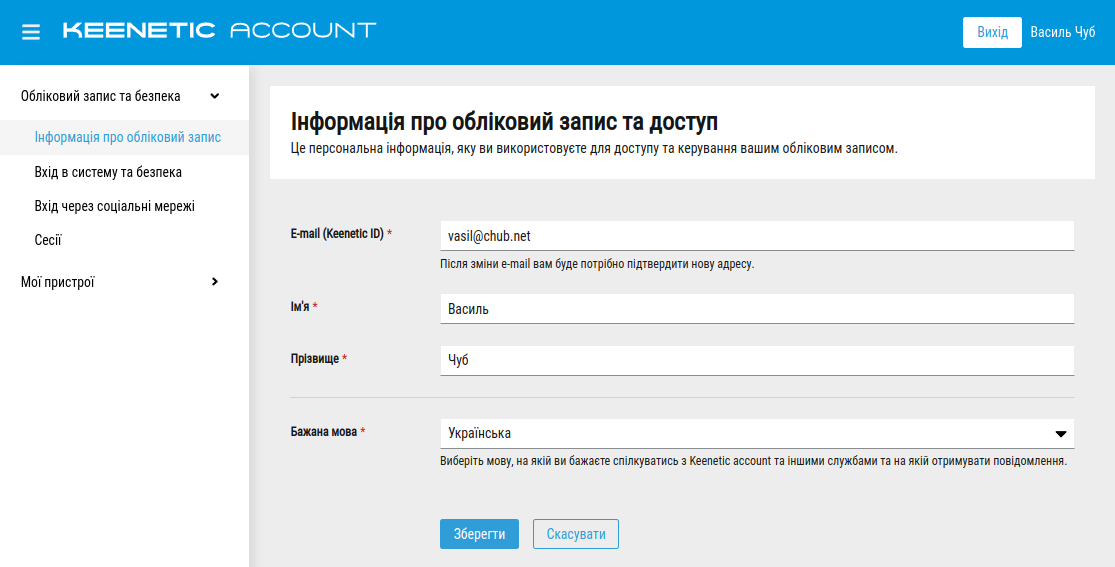Click the Василь Чуб username in header
Viewport: 1115px width, 567px height.
tap(1062, 32)
